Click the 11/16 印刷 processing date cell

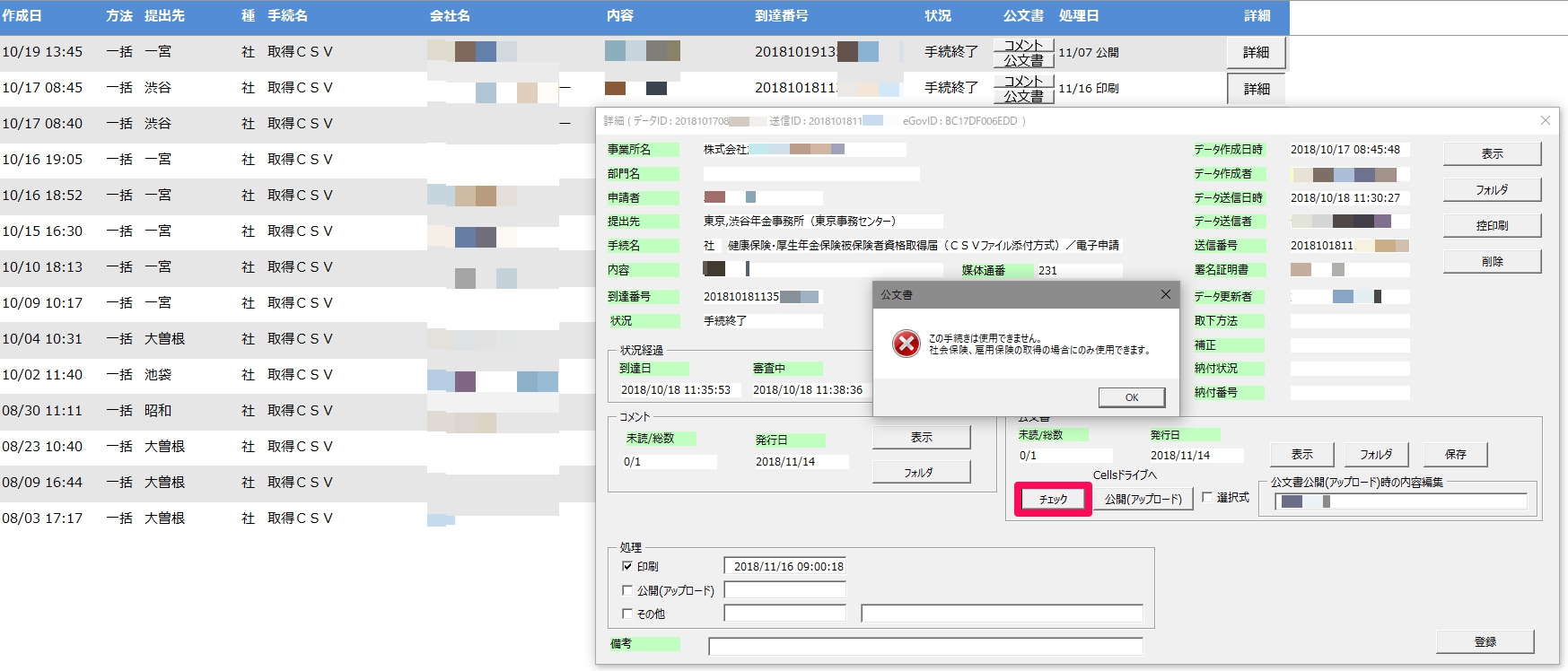pyautogui.click(x=1088, y=89)
